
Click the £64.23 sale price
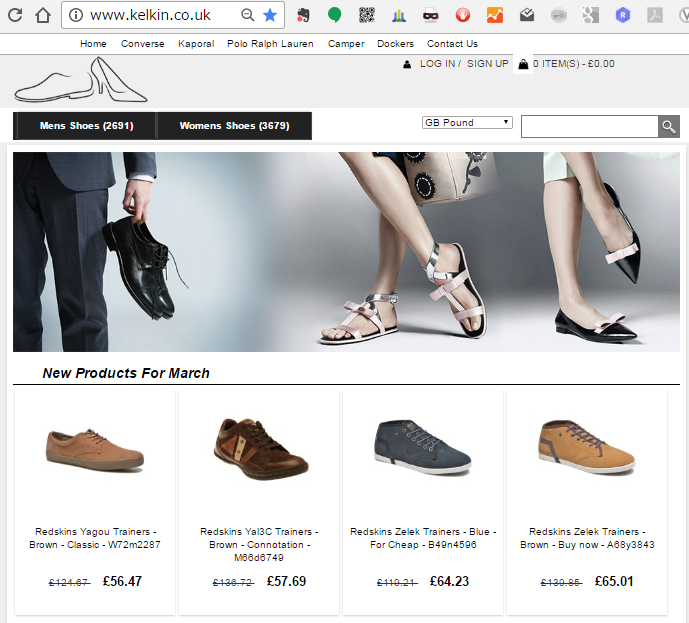tap(449, 581)
